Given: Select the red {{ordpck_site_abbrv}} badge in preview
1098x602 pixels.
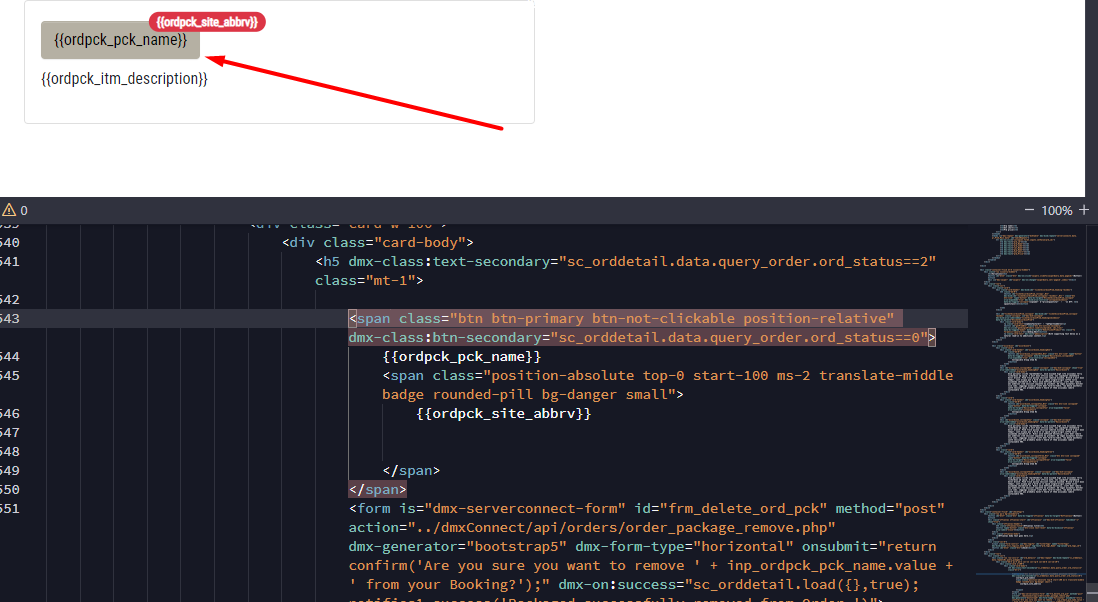Looking at the screenshot, I should (207, 21).
